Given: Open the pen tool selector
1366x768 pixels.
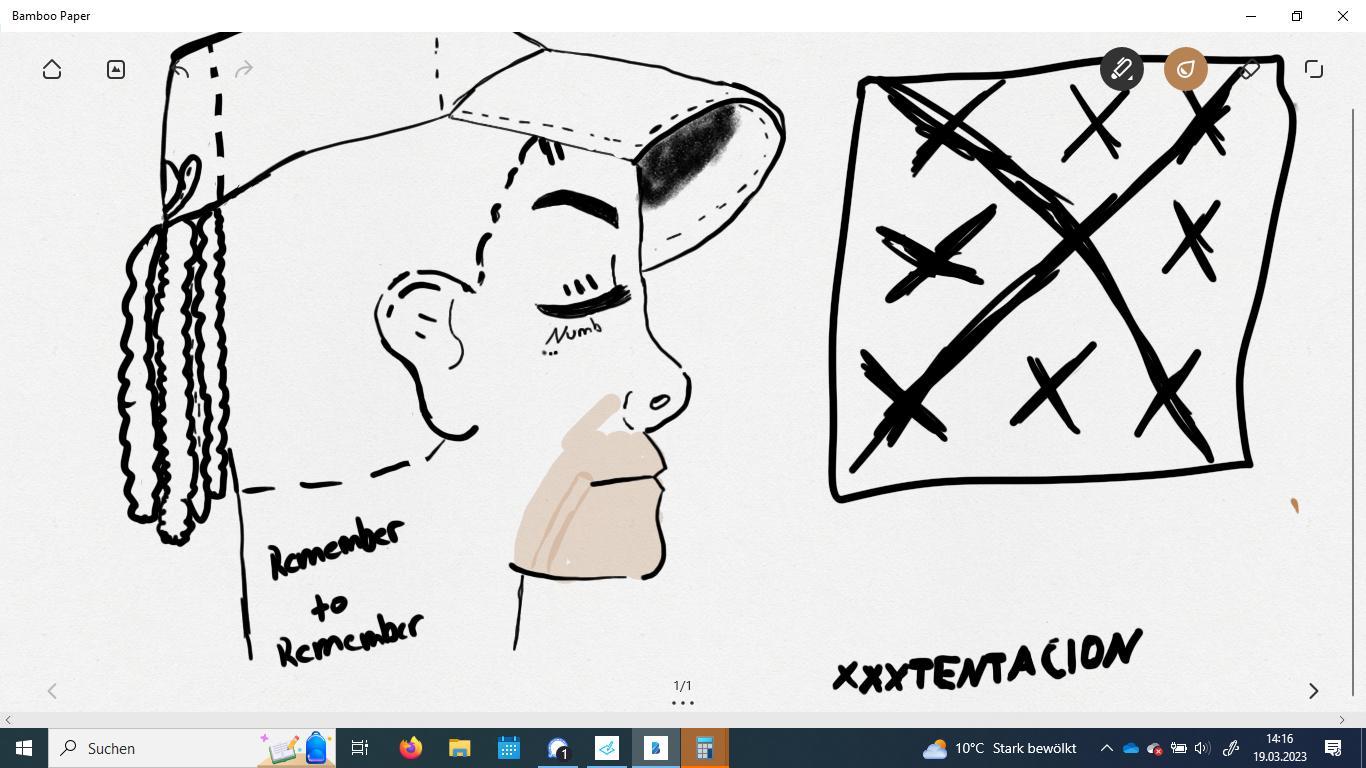Looking at the screenshot, I should [1122, 69].
